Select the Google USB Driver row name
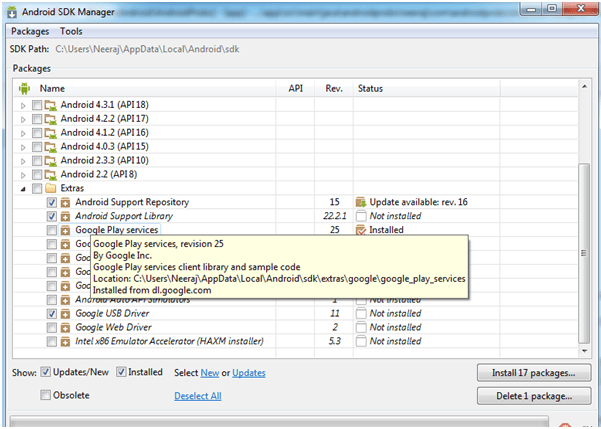The height and width of the screenshot is (429, 601). 112,314
